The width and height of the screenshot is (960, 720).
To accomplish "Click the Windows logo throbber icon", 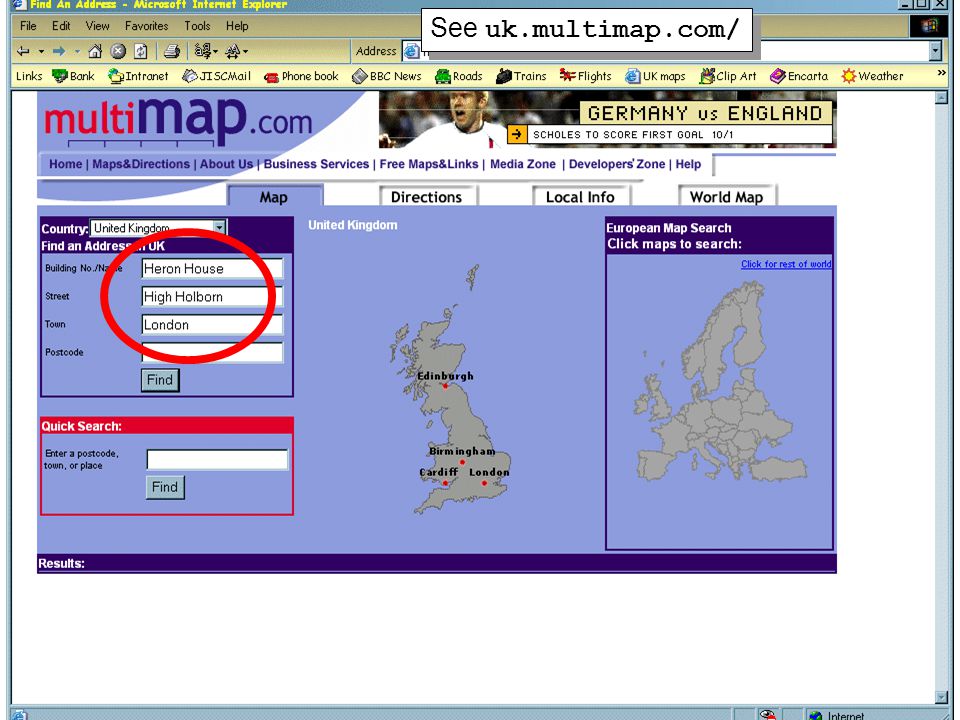I will click(929, 26).
